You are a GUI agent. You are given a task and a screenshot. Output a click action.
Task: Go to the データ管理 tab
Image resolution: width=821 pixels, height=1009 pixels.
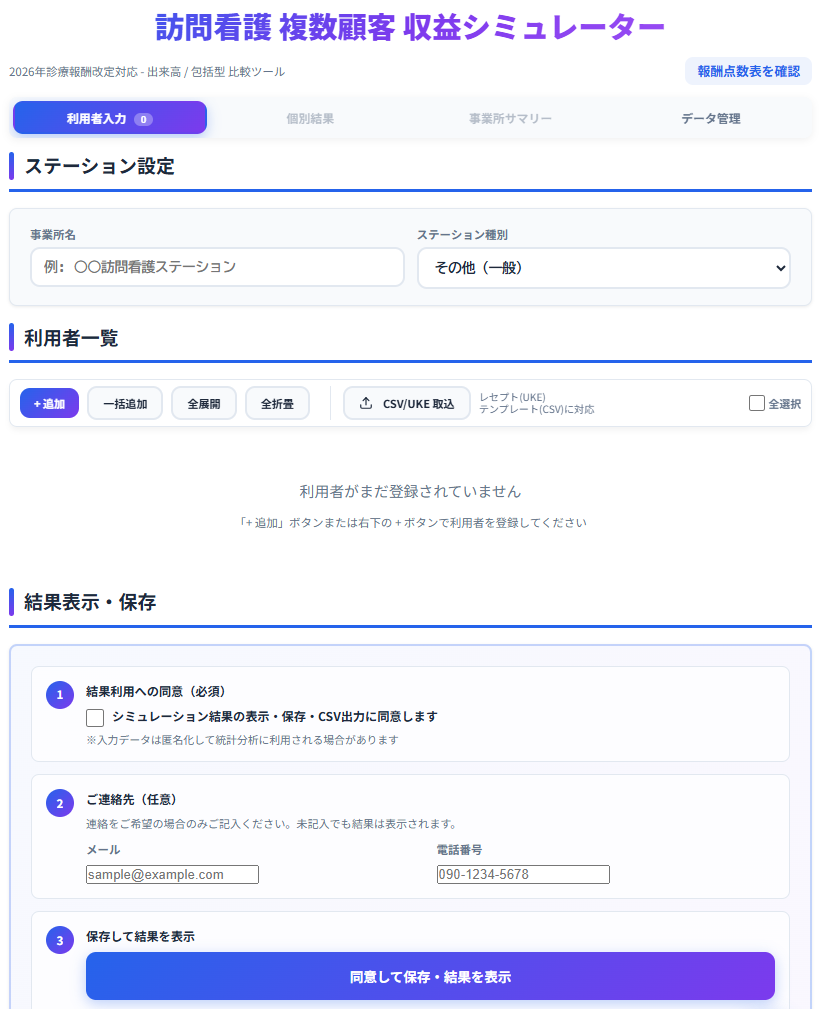pos(711,118)
